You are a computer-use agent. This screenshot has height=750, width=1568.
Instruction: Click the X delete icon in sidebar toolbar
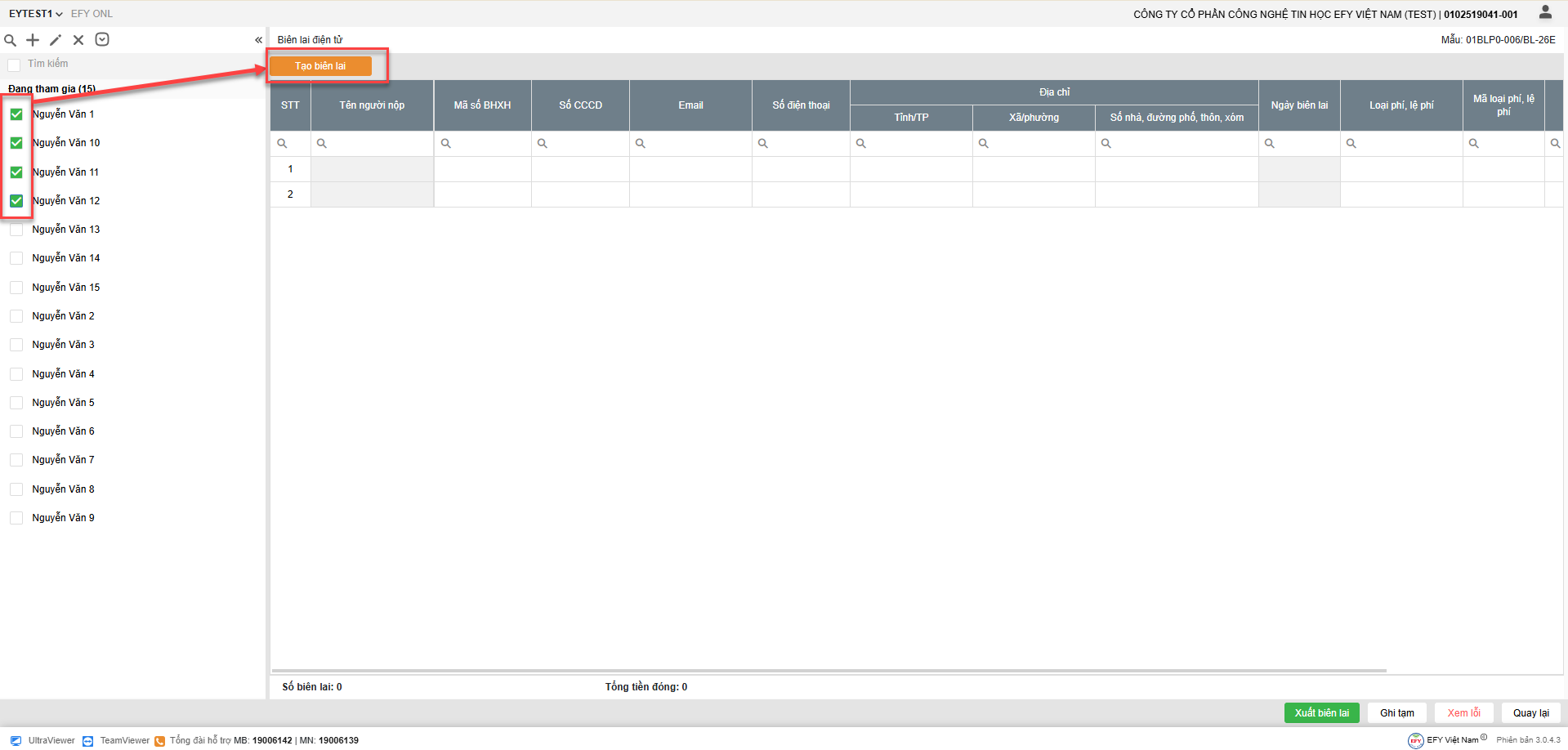tap(78, 40)
